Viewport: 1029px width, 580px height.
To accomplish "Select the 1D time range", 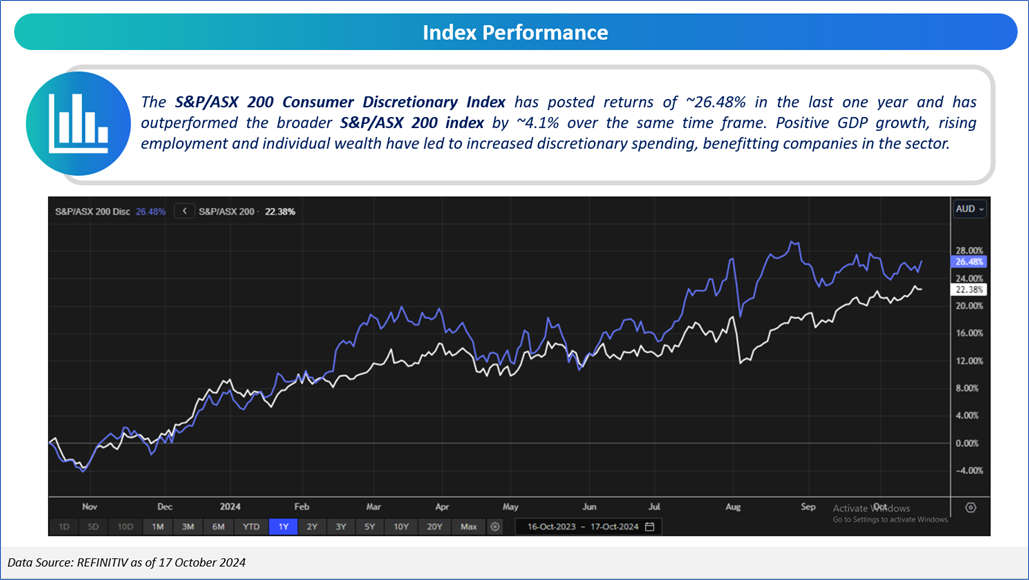I will 64,527.
